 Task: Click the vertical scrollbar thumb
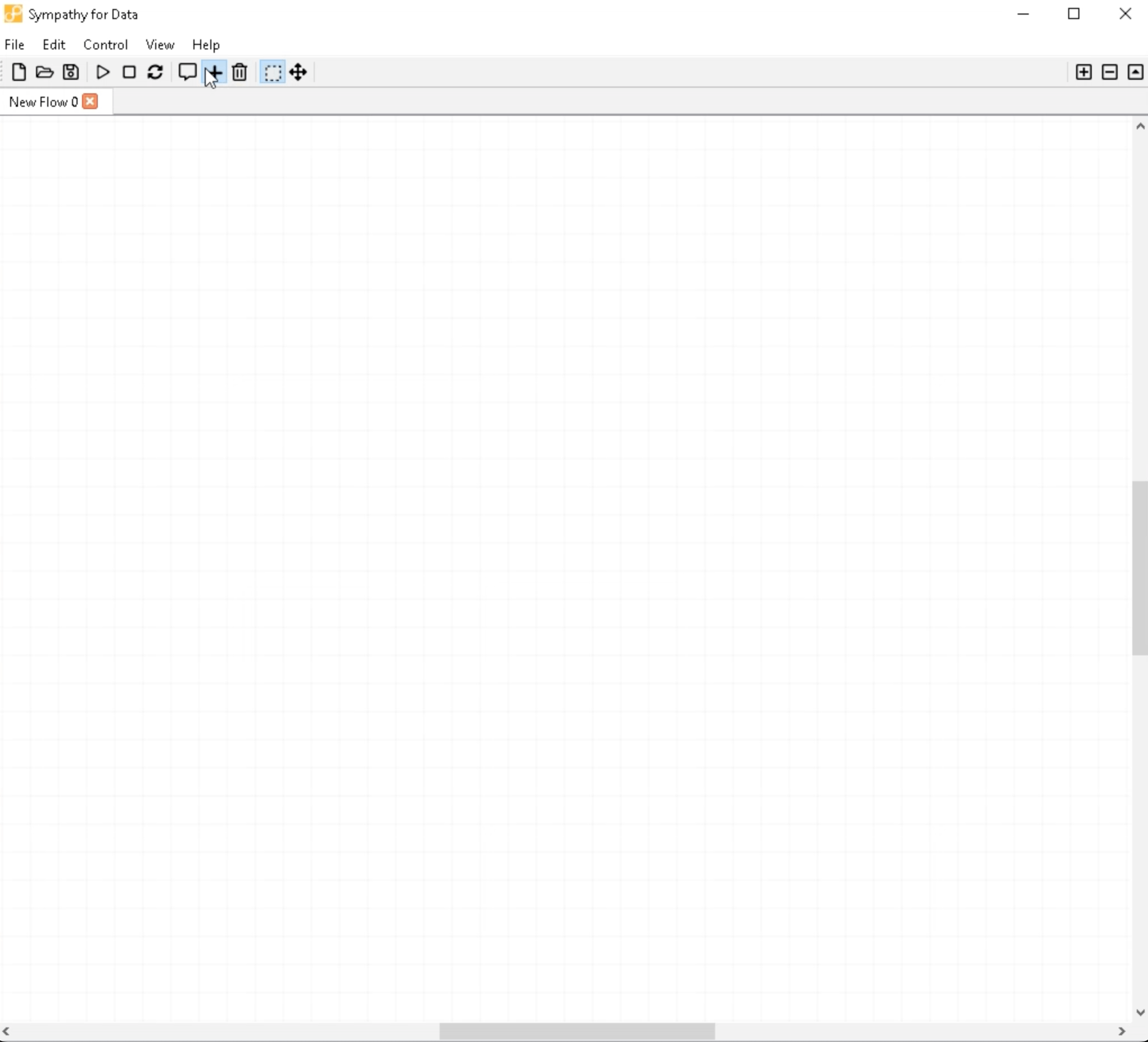tap(1140, 568)
